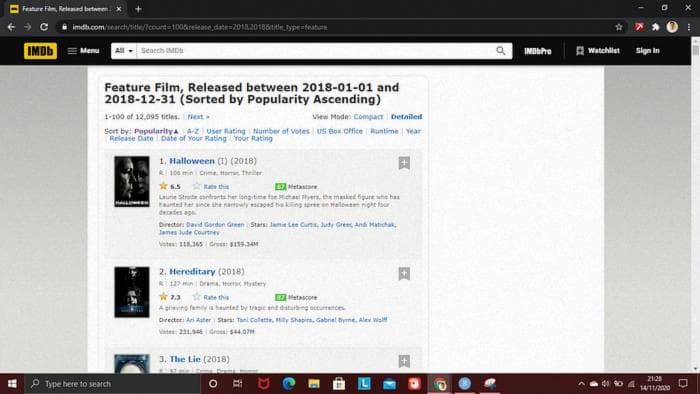Open Microsoft Store from taskbar

pyautogui.click(x=339, y=384)
